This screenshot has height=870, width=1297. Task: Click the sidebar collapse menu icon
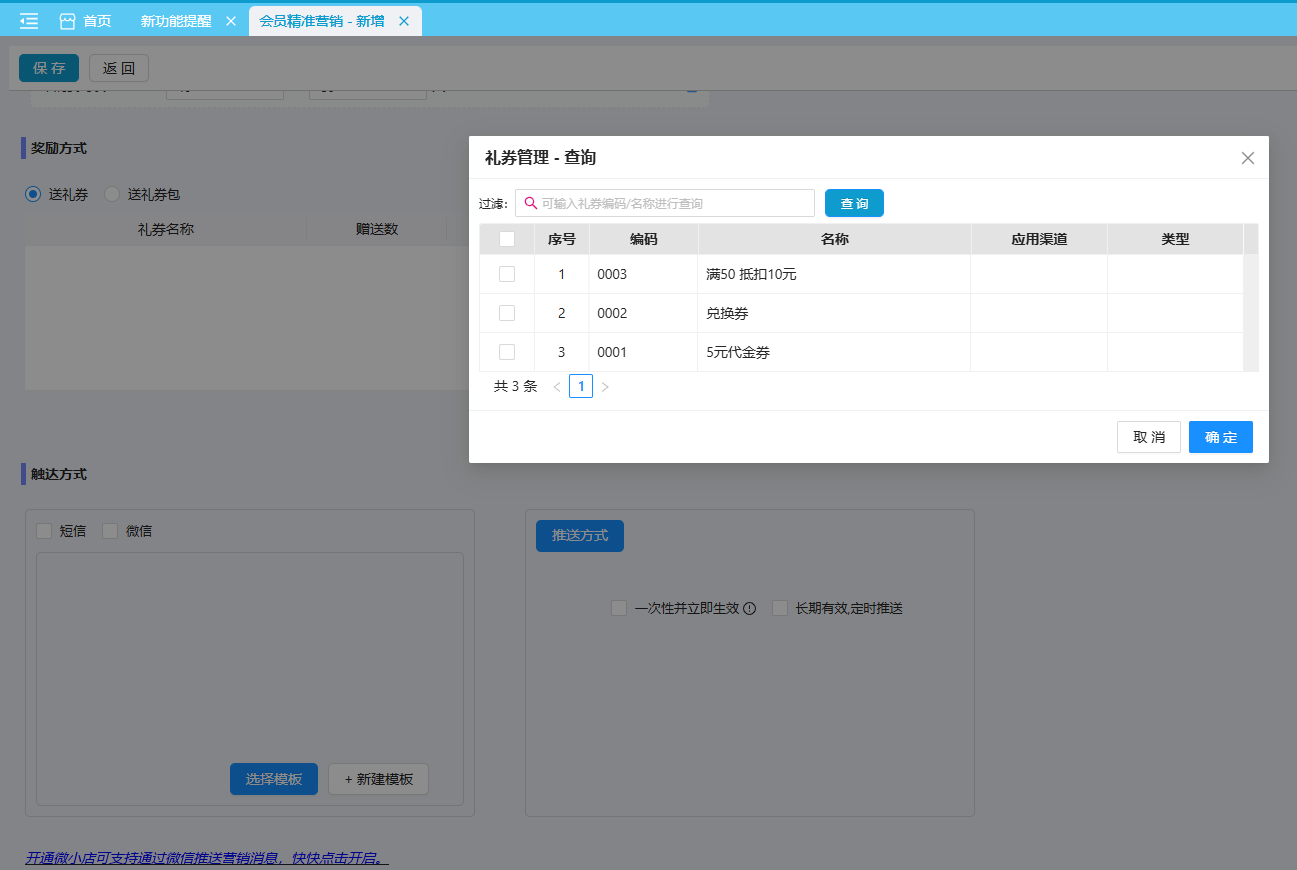pos(29,21)
